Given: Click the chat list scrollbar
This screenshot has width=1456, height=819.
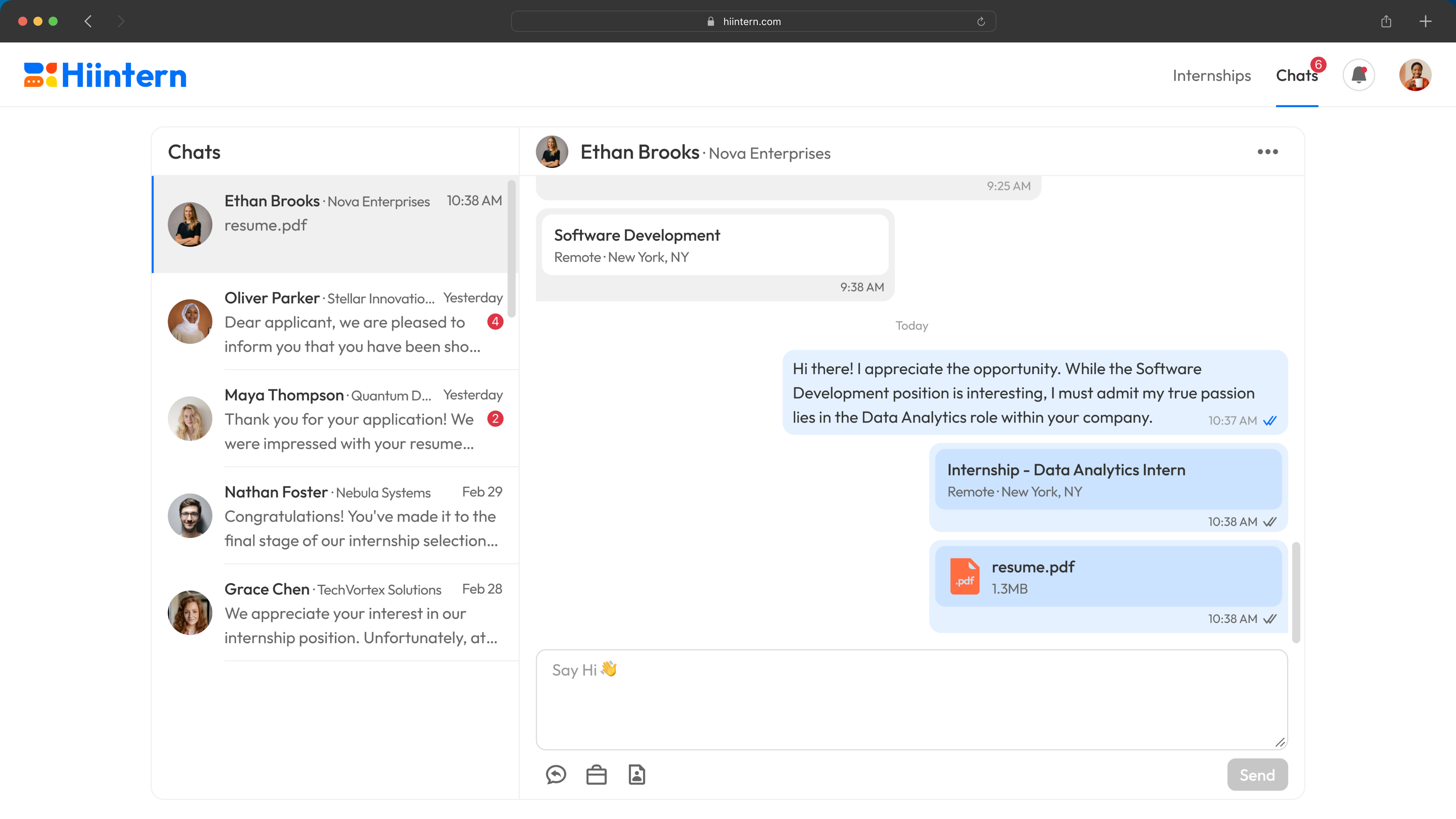Looking at the screenshot, I should pos(511,249).
